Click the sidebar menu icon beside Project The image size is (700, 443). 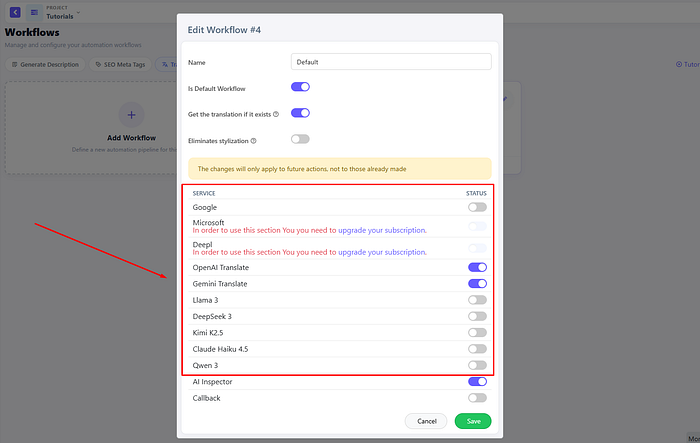[x=34, y=12]
